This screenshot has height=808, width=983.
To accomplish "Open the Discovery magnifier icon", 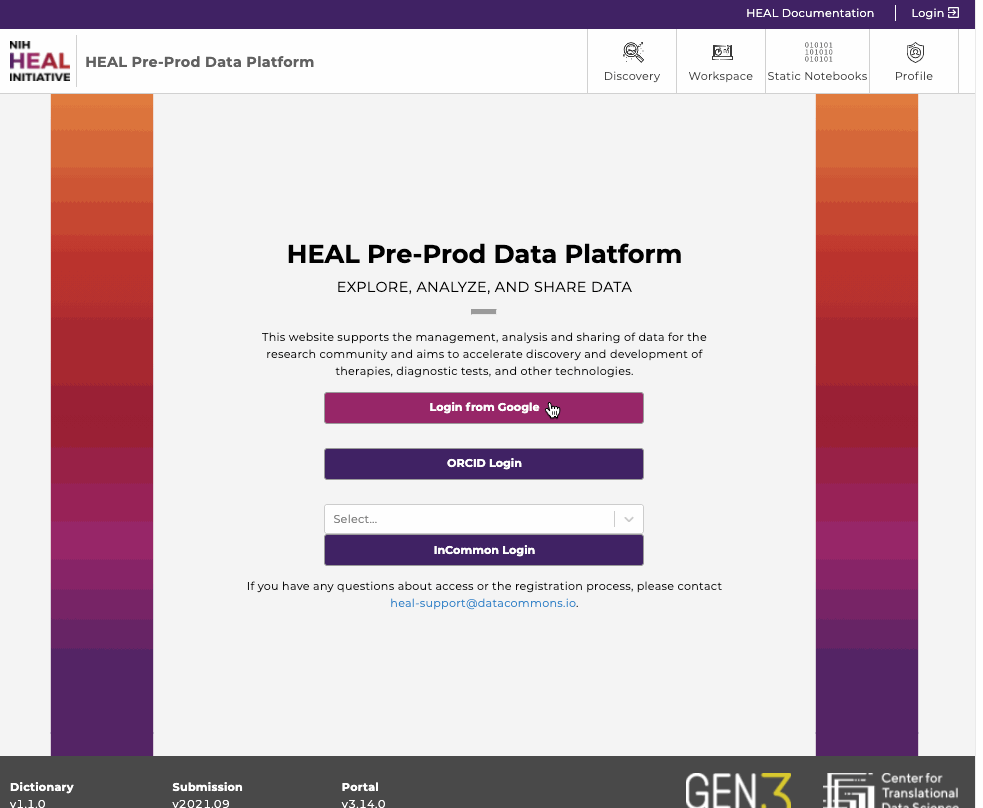I will (x=633, y=52).
